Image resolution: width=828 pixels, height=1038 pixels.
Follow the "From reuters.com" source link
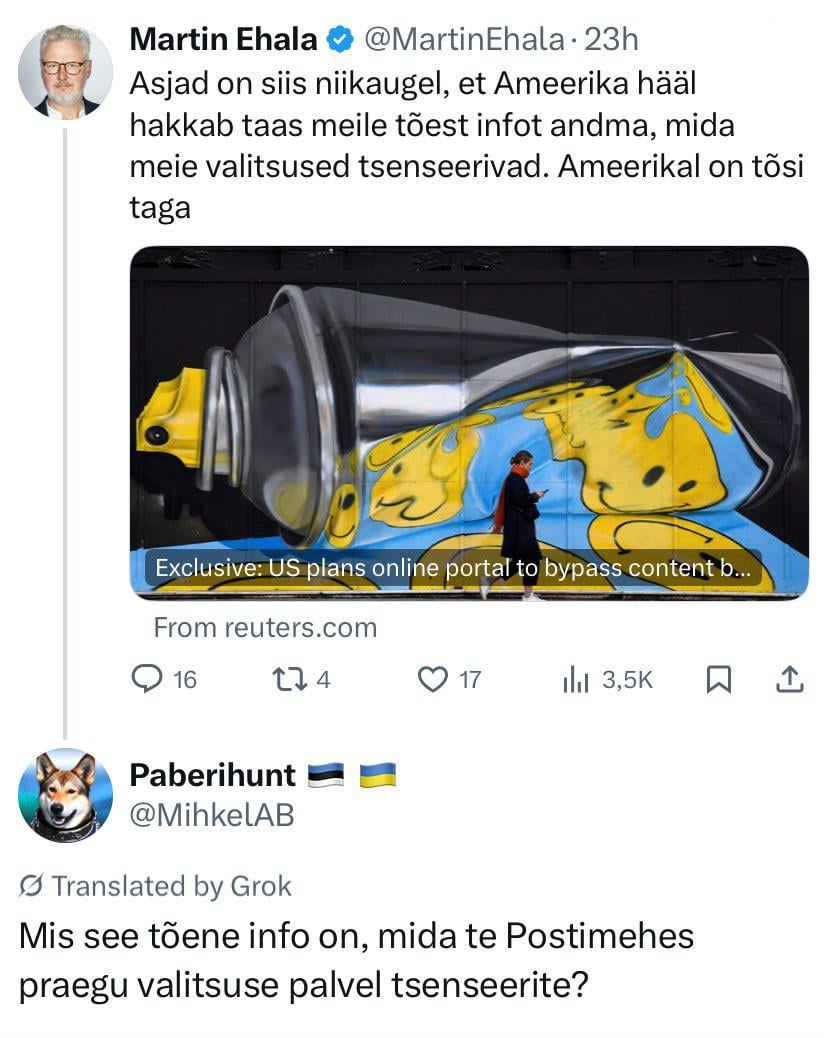265,628
